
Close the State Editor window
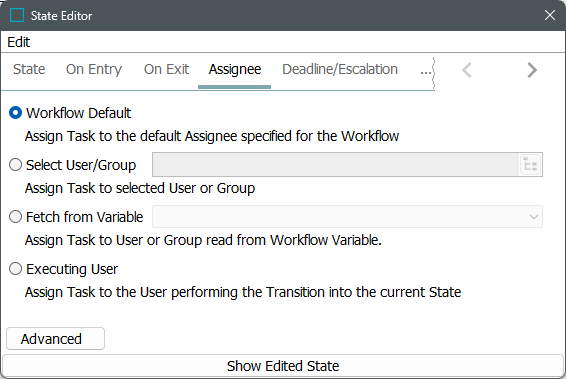pyautogui.click(x=550, y=15)
